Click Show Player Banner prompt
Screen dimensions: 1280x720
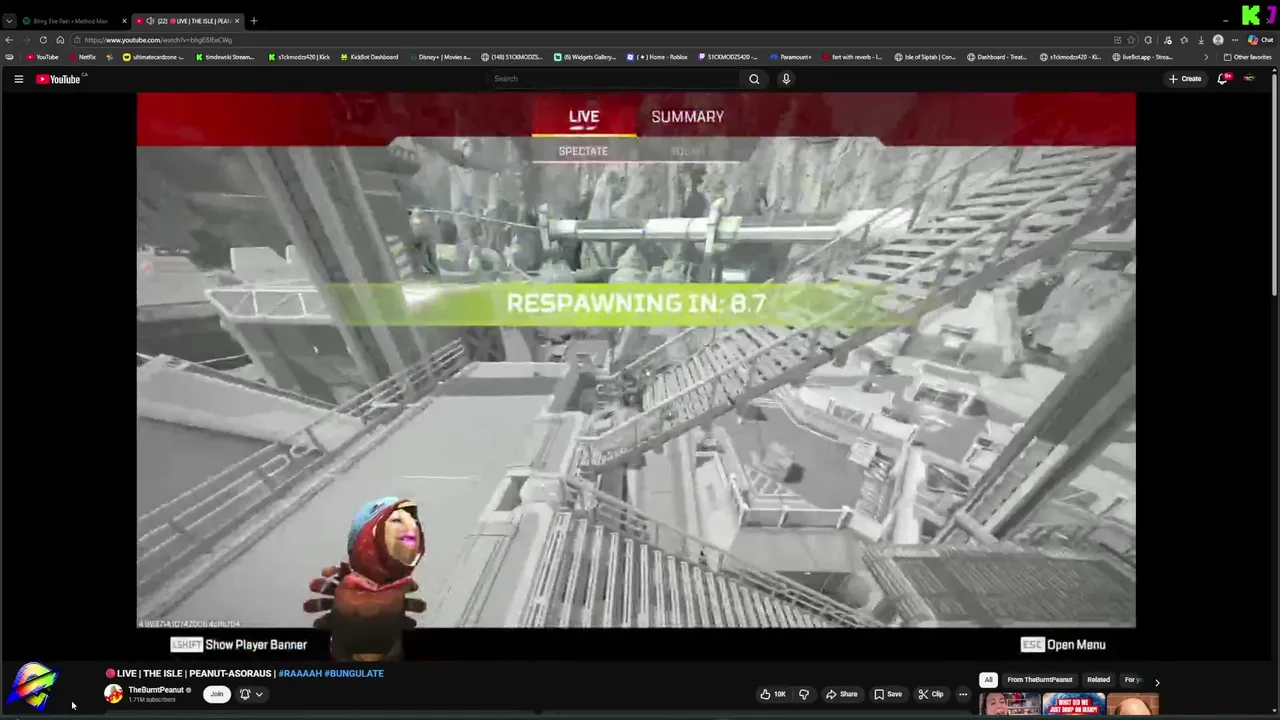(x=239, y=645)
